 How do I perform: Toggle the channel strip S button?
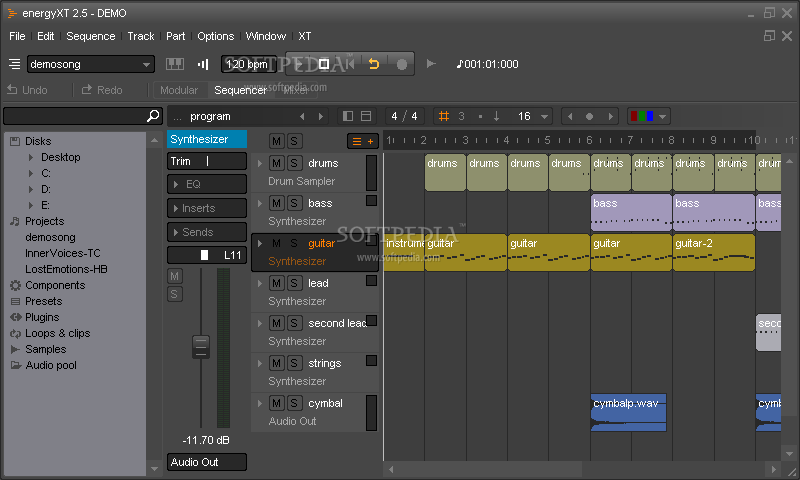click(x=174, y=294)
